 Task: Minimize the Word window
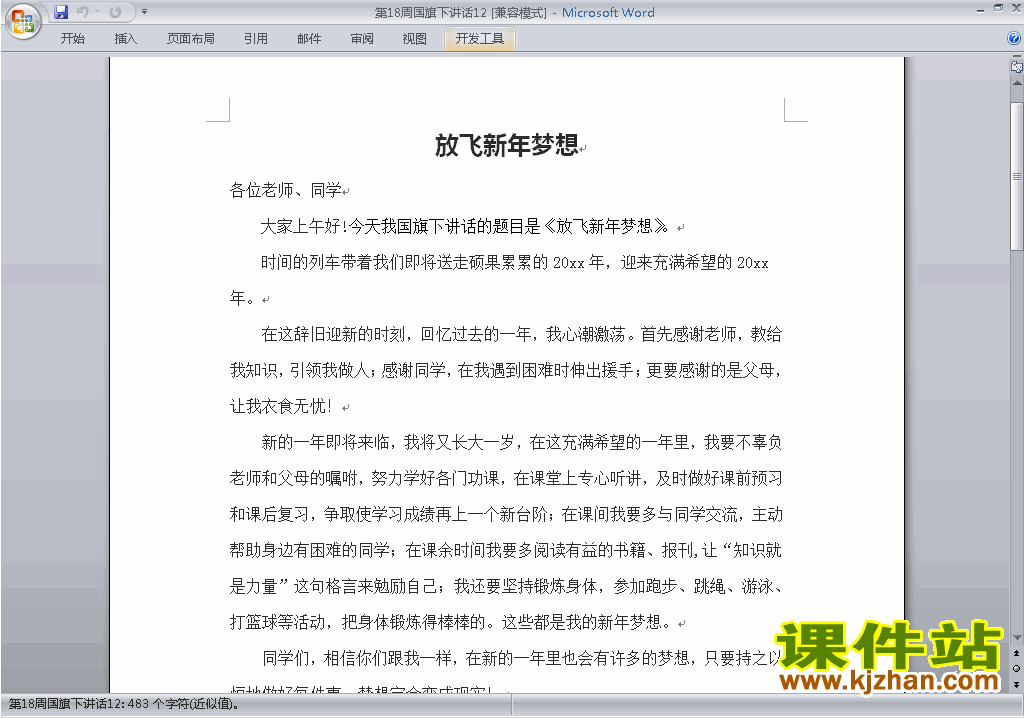click(x=980, y=10)
